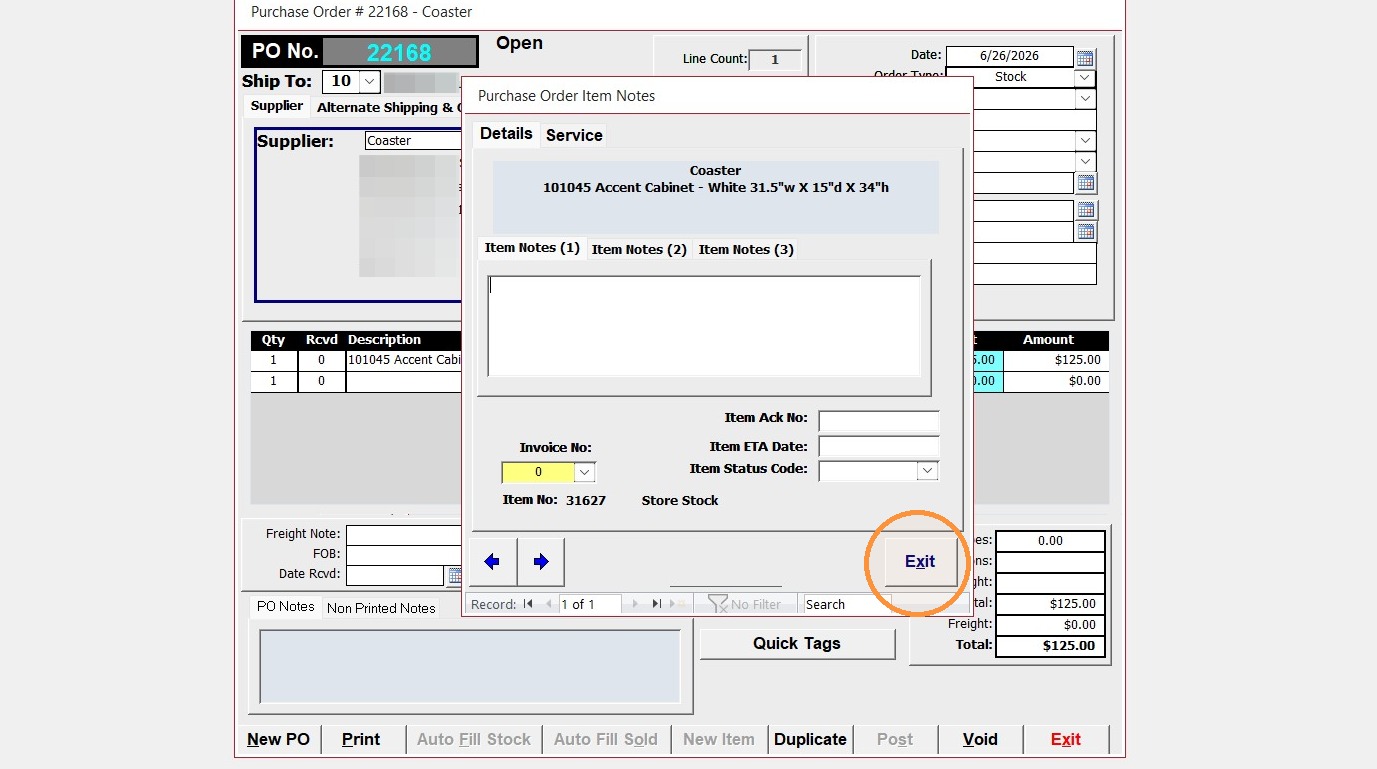Switch to the Service tab
The width and height of the screenshot is (1377, 769).
click(x=574, y=135)
